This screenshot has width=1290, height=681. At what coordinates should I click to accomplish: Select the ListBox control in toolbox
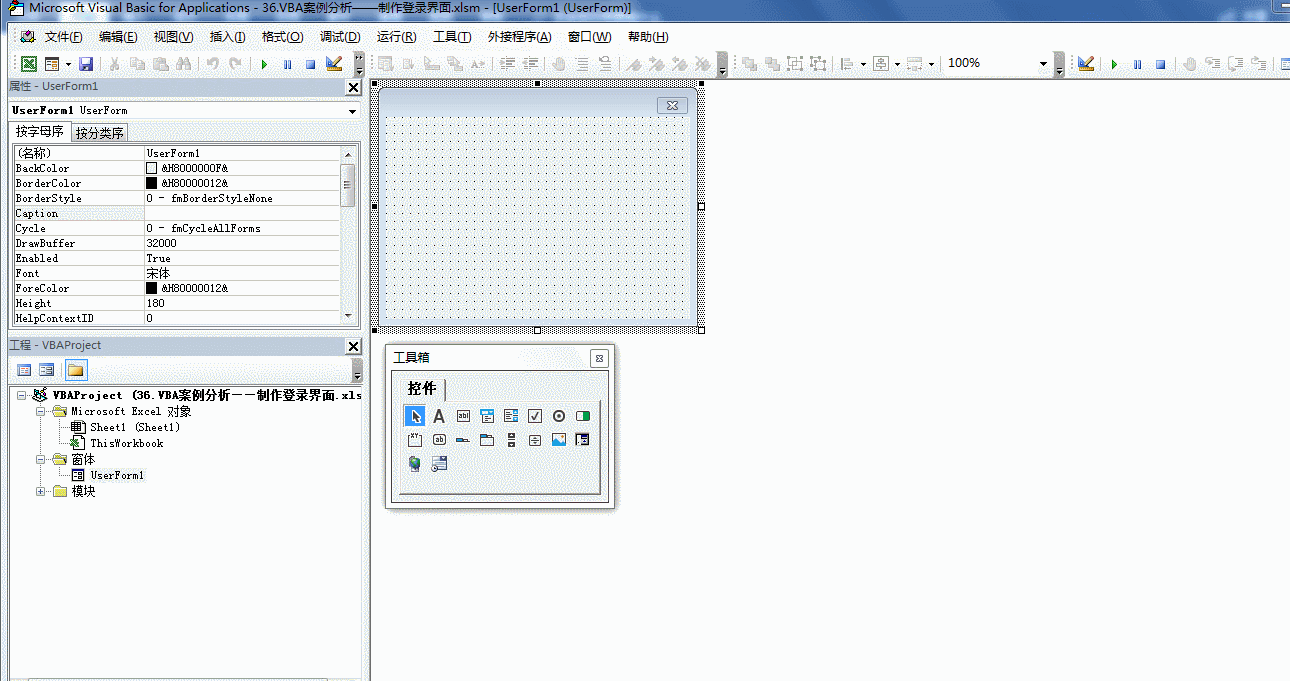coord(511,416)
